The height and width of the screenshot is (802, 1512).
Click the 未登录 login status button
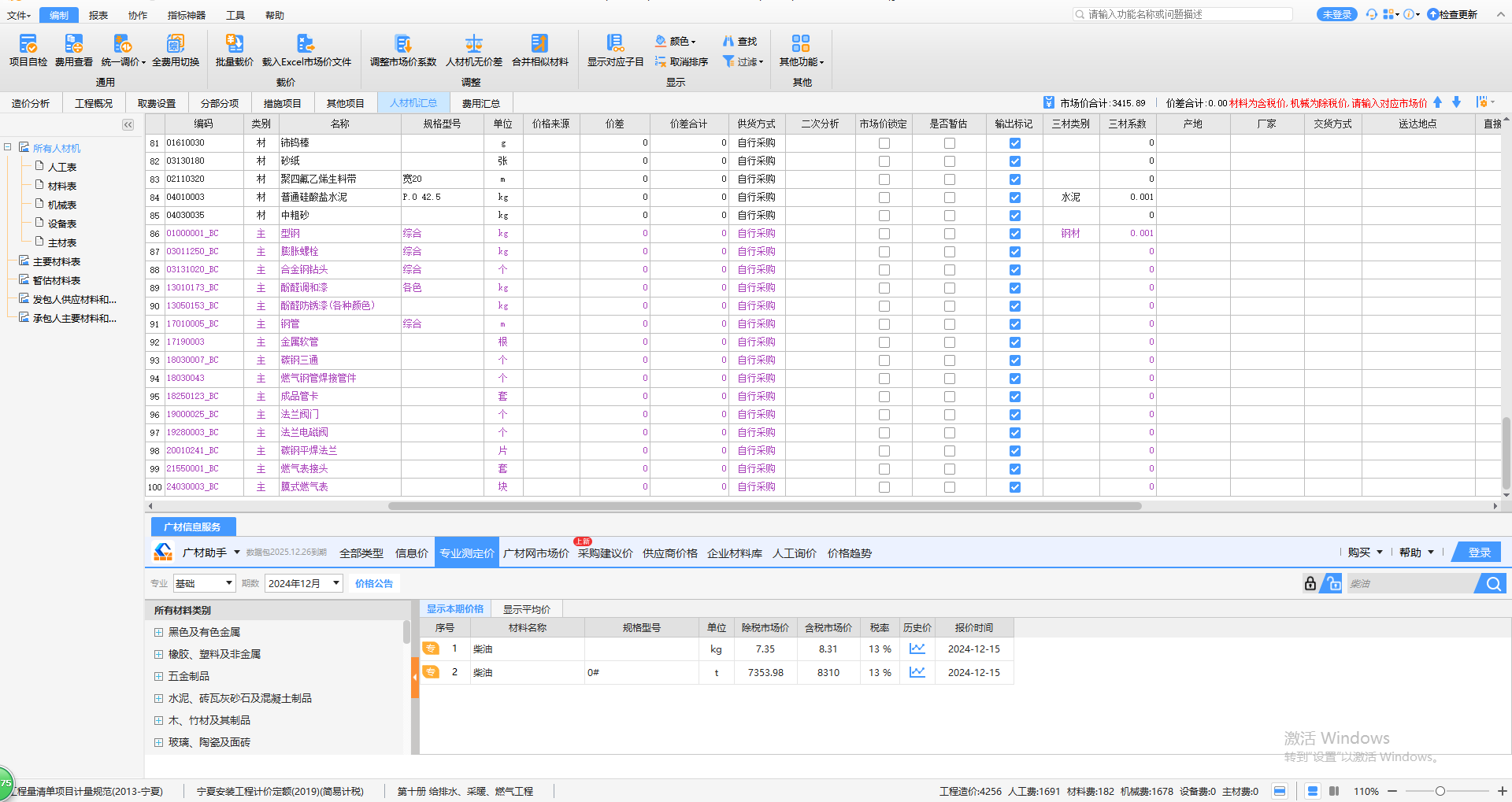(x=1337, y=14)
